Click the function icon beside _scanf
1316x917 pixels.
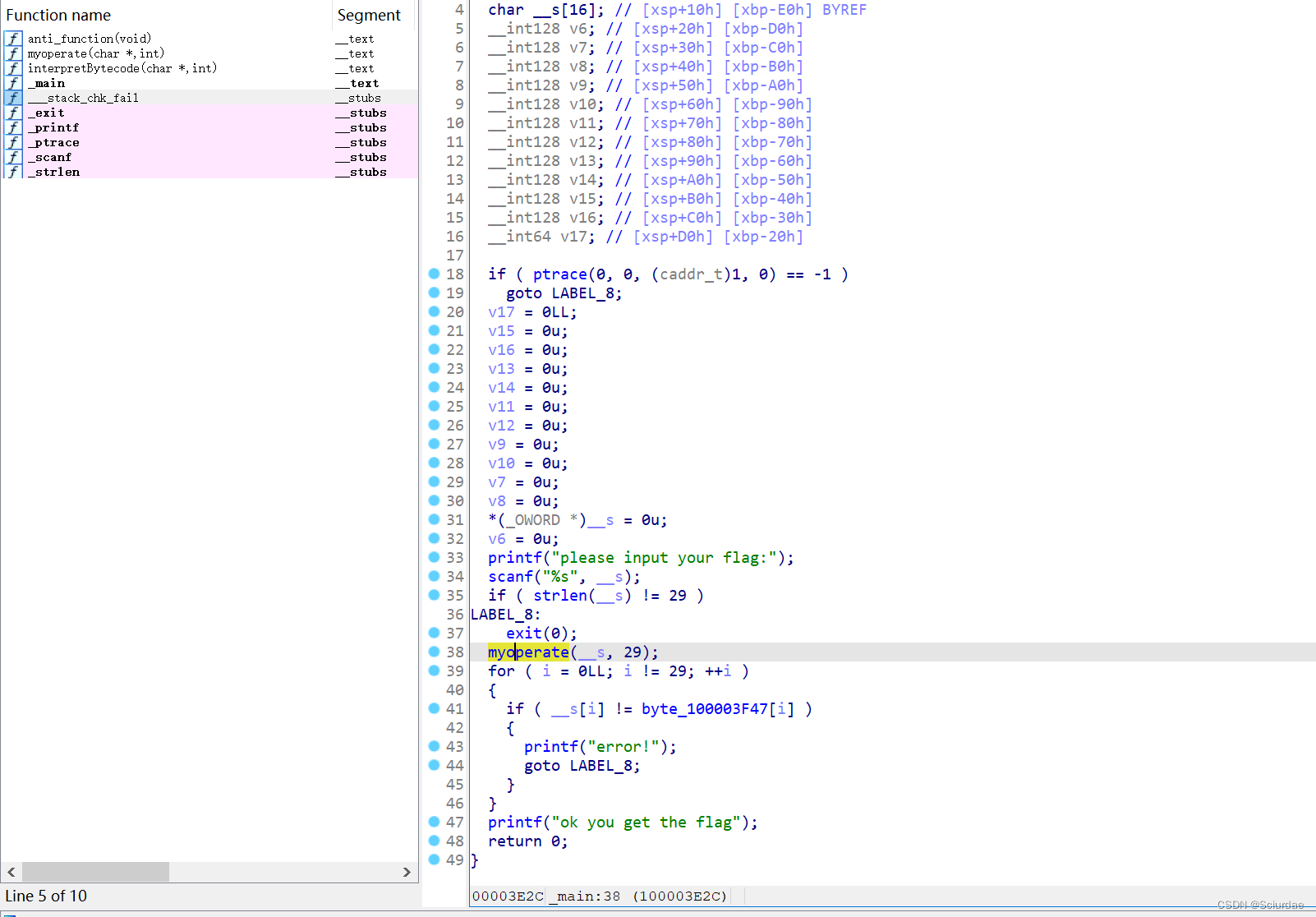[x=13, y=157]
